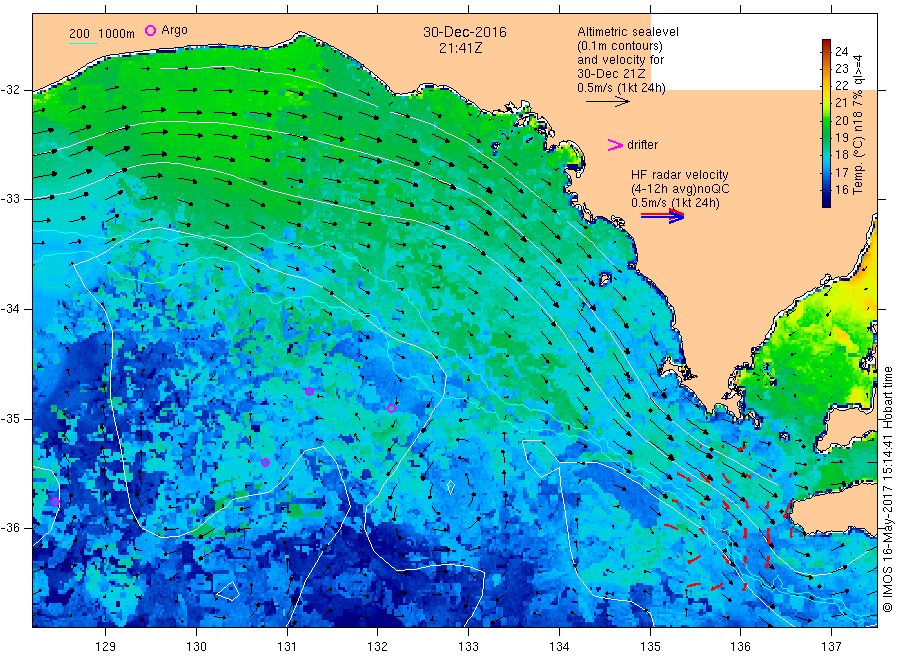Click the 16 value on temperature scale

click(841, 189)
